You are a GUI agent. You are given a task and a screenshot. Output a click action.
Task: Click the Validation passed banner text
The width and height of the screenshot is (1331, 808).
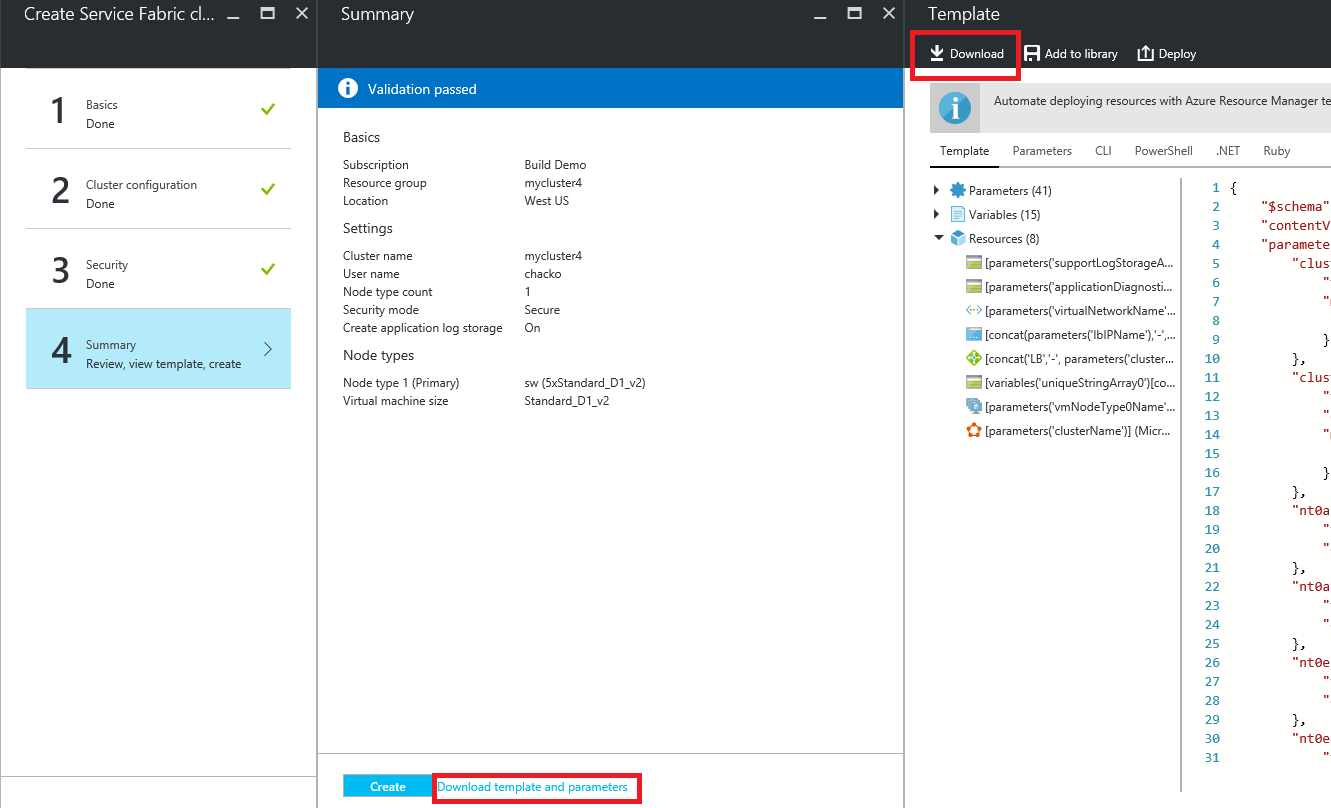click(422, 89)
